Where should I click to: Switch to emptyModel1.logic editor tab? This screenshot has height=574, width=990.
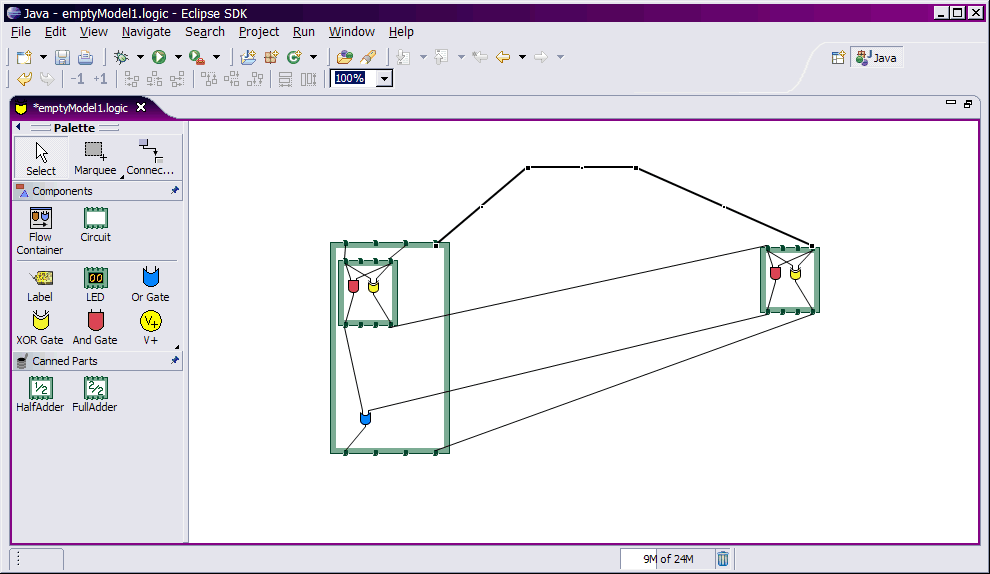pyautogui.click(x=80, y=108)
